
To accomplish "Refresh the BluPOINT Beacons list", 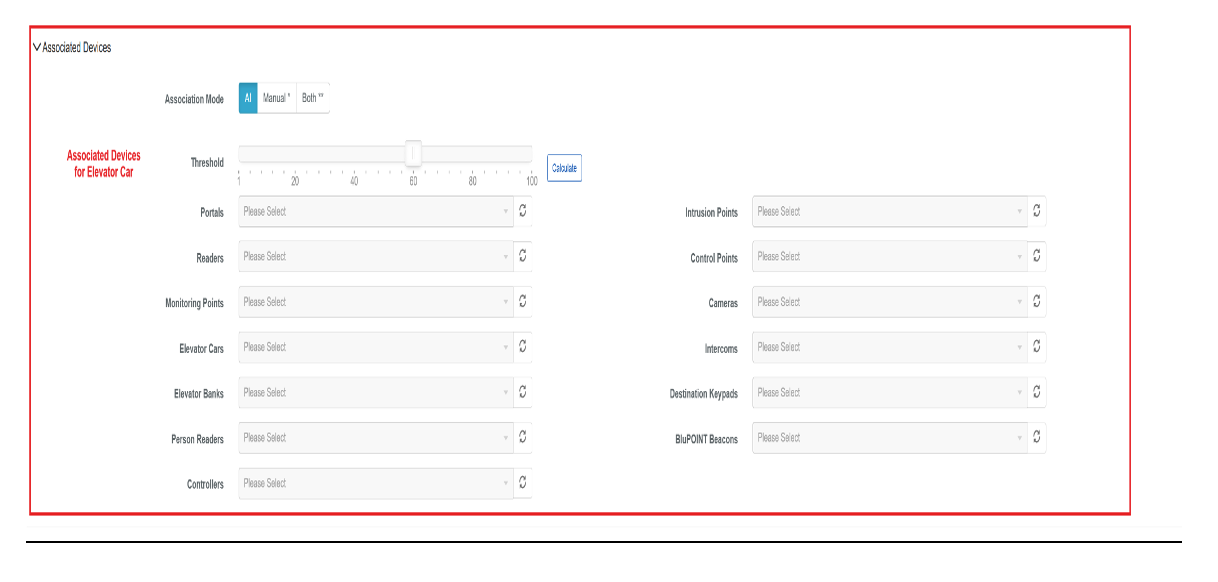I will click(1037, 437).
